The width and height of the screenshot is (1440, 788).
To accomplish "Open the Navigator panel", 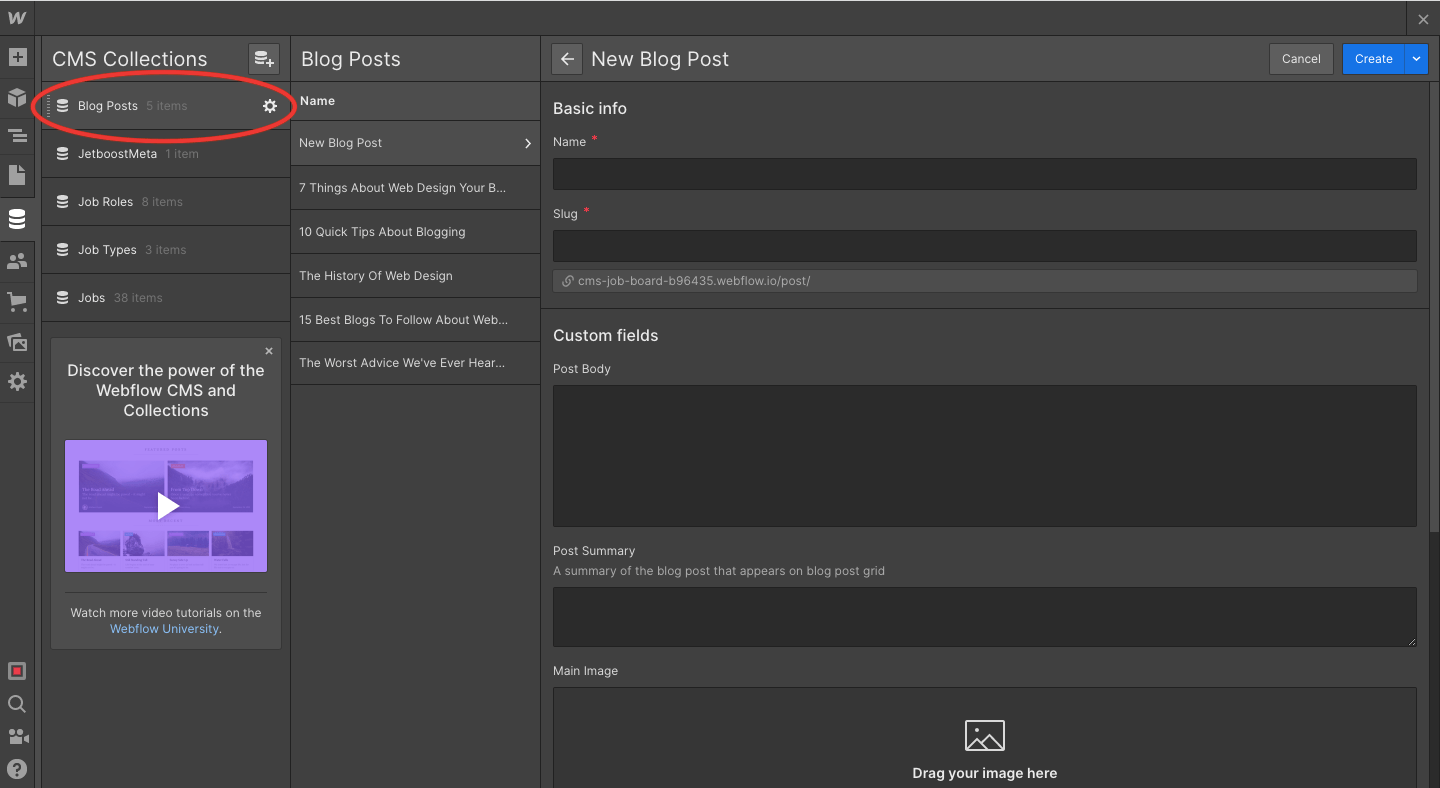I will pos(17,136).
